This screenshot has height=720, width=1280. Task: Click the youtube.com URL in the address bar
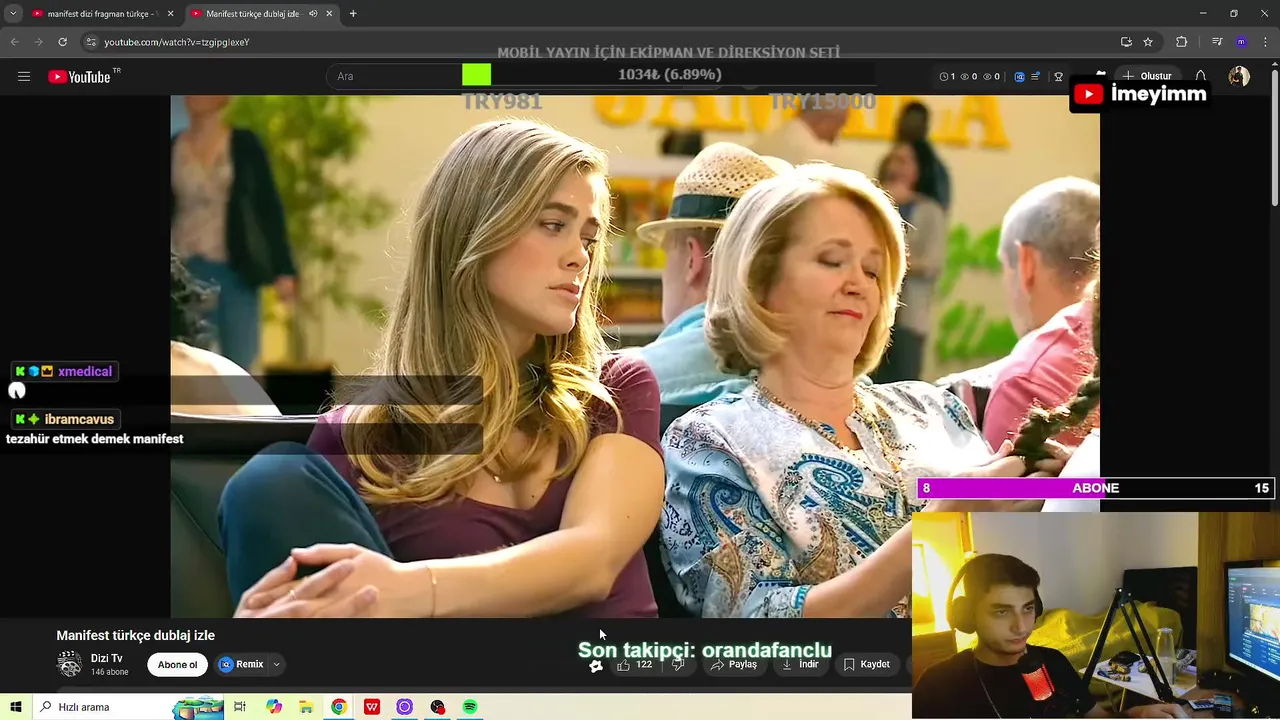[177, 42]
